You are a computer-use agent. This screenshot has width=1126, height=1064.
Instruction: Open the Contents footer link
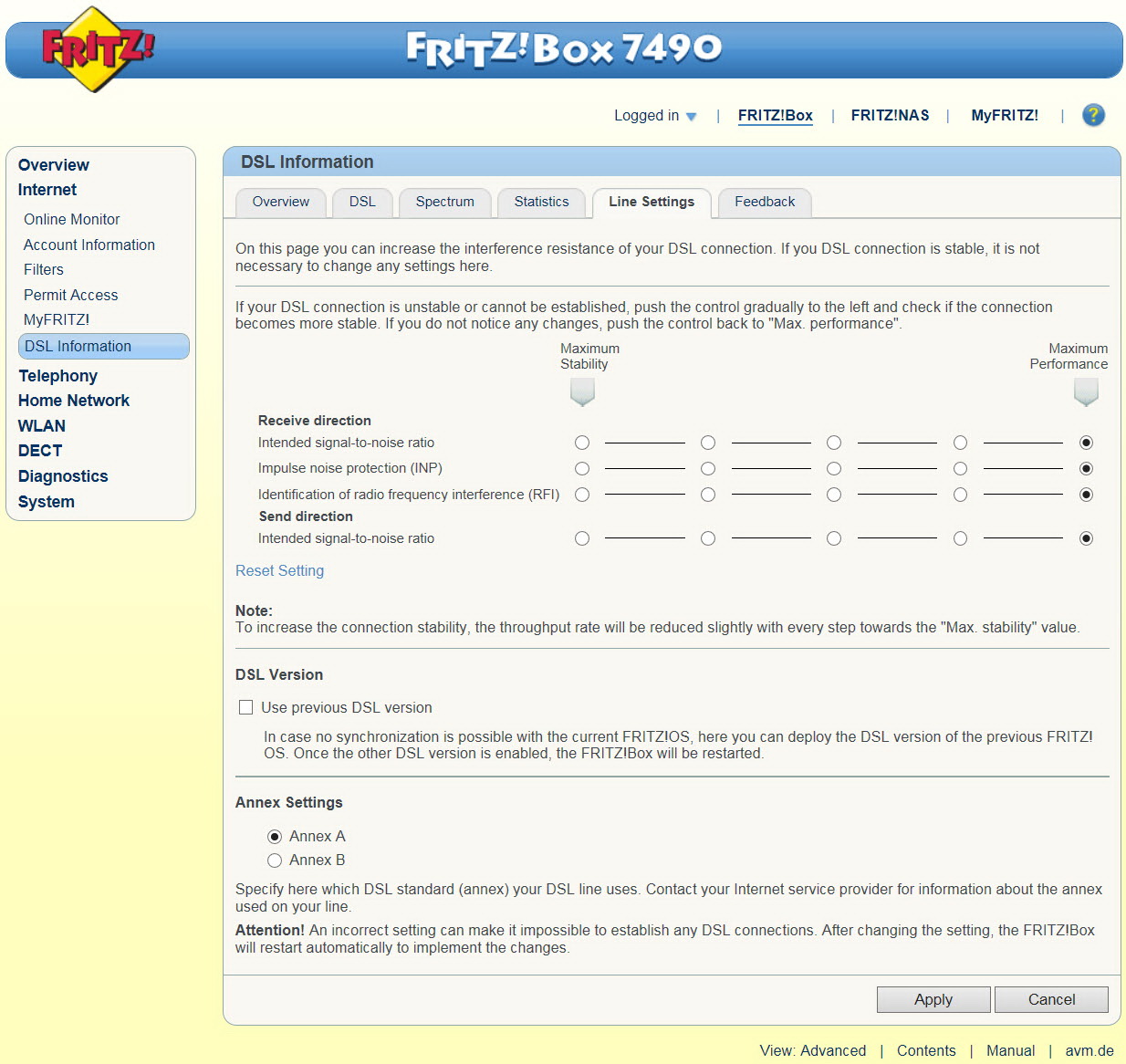[926, 1051]
